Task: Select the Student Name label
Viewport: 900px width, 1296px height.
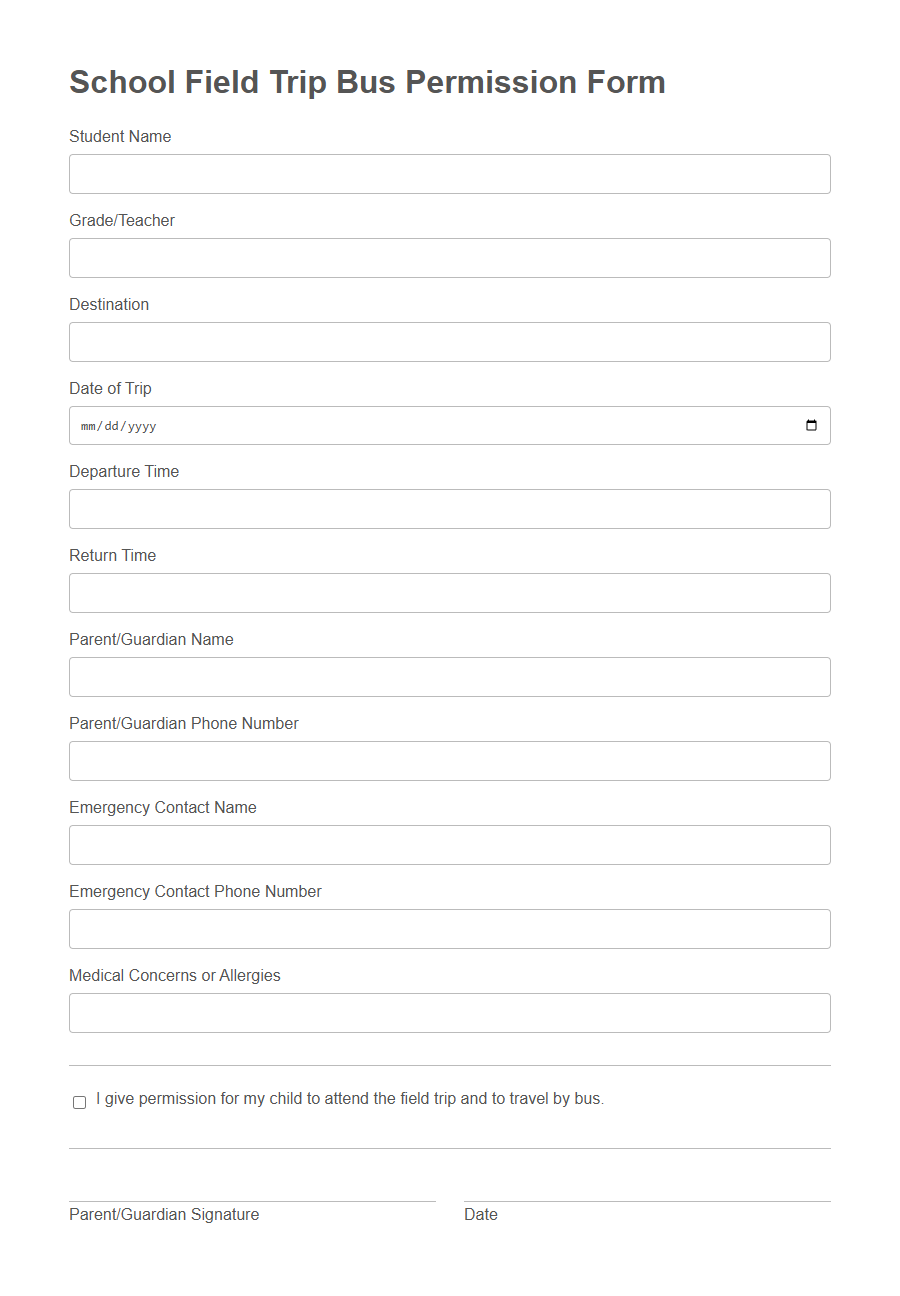Action: click(120, 136)
